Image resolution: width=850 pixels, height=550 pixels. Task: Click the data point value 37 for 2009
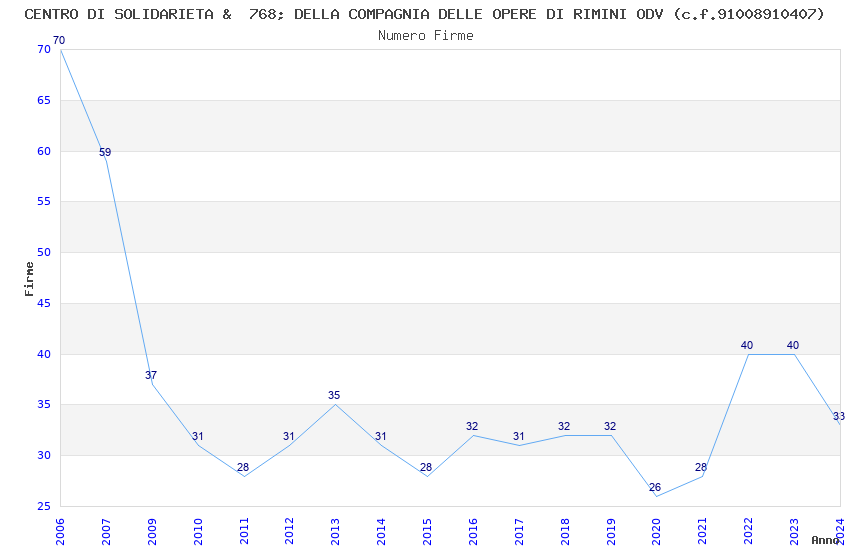151,375
